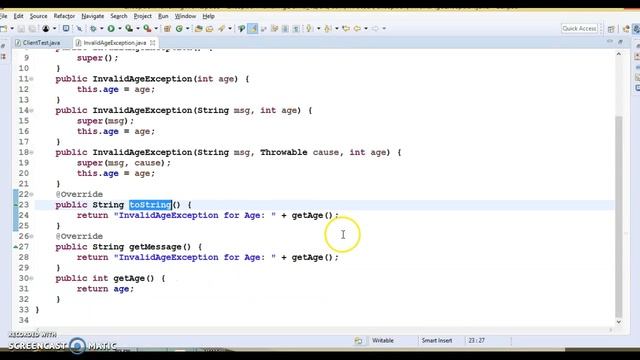Open the Navigate menu
Screen dimensions: 640x360
tap(93, 16)
